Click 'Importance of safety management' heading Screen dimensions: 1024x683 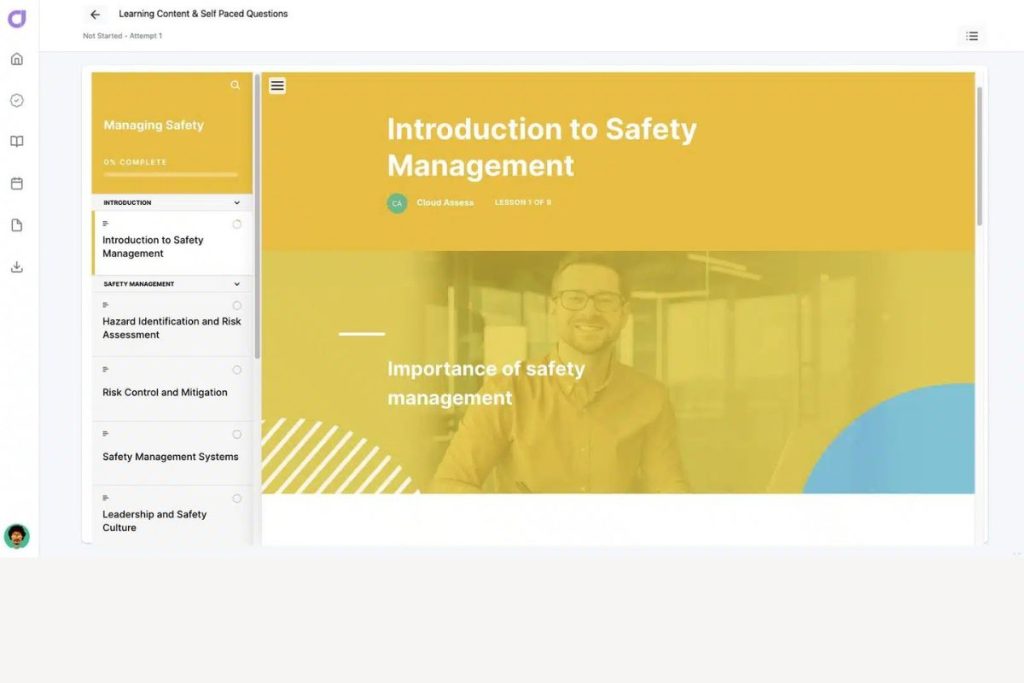coord(487,383)
